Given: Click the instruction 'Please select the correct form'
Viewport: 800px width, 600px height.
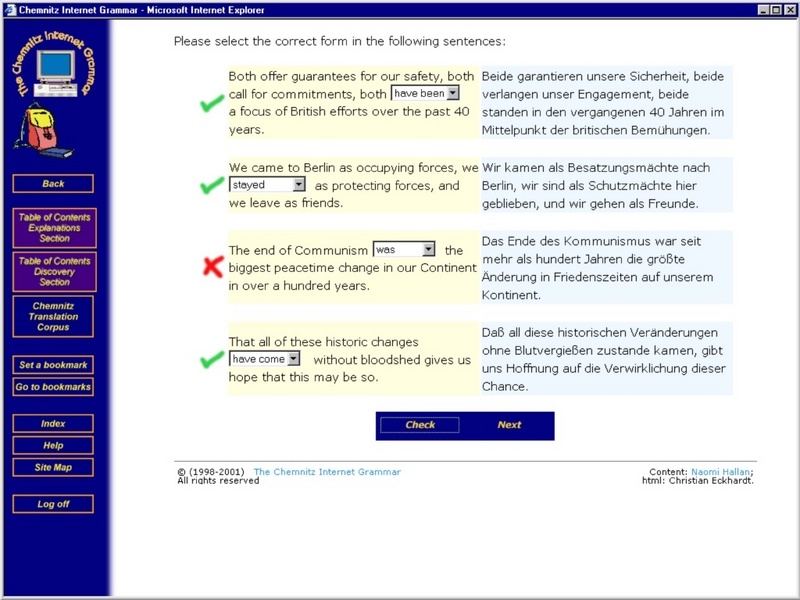Looking at the screenshot, I should [x=340, y=41].
